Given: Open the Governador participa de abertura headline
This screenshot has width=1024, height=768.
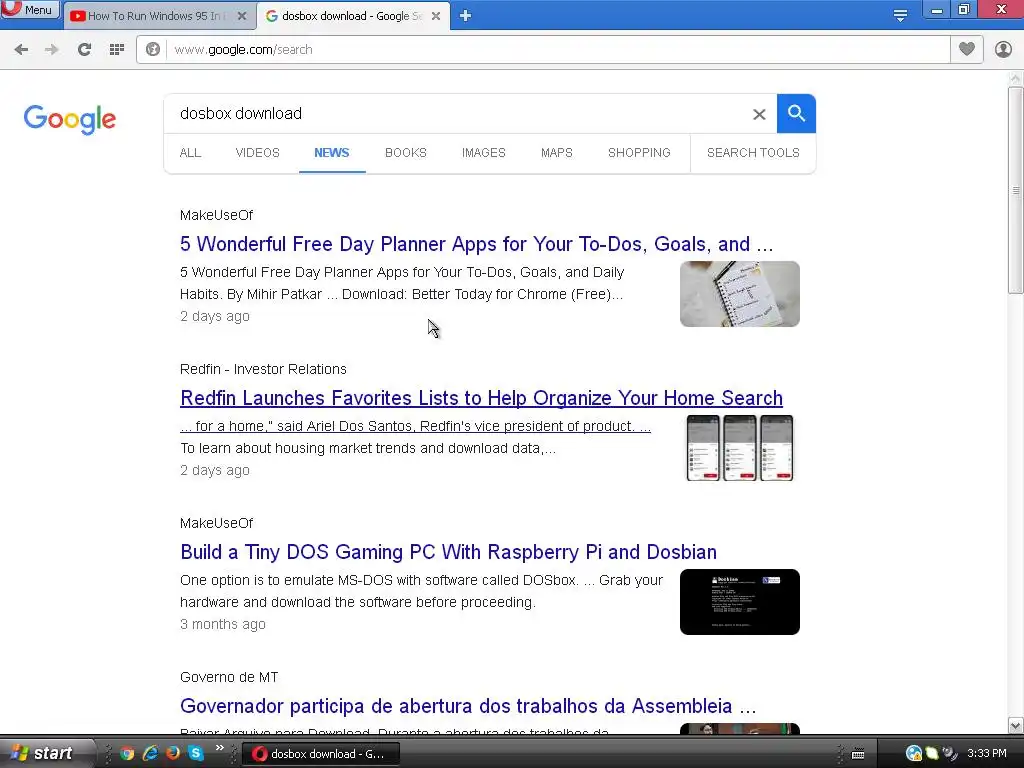Looking at the screenshot, I should 468,706.
